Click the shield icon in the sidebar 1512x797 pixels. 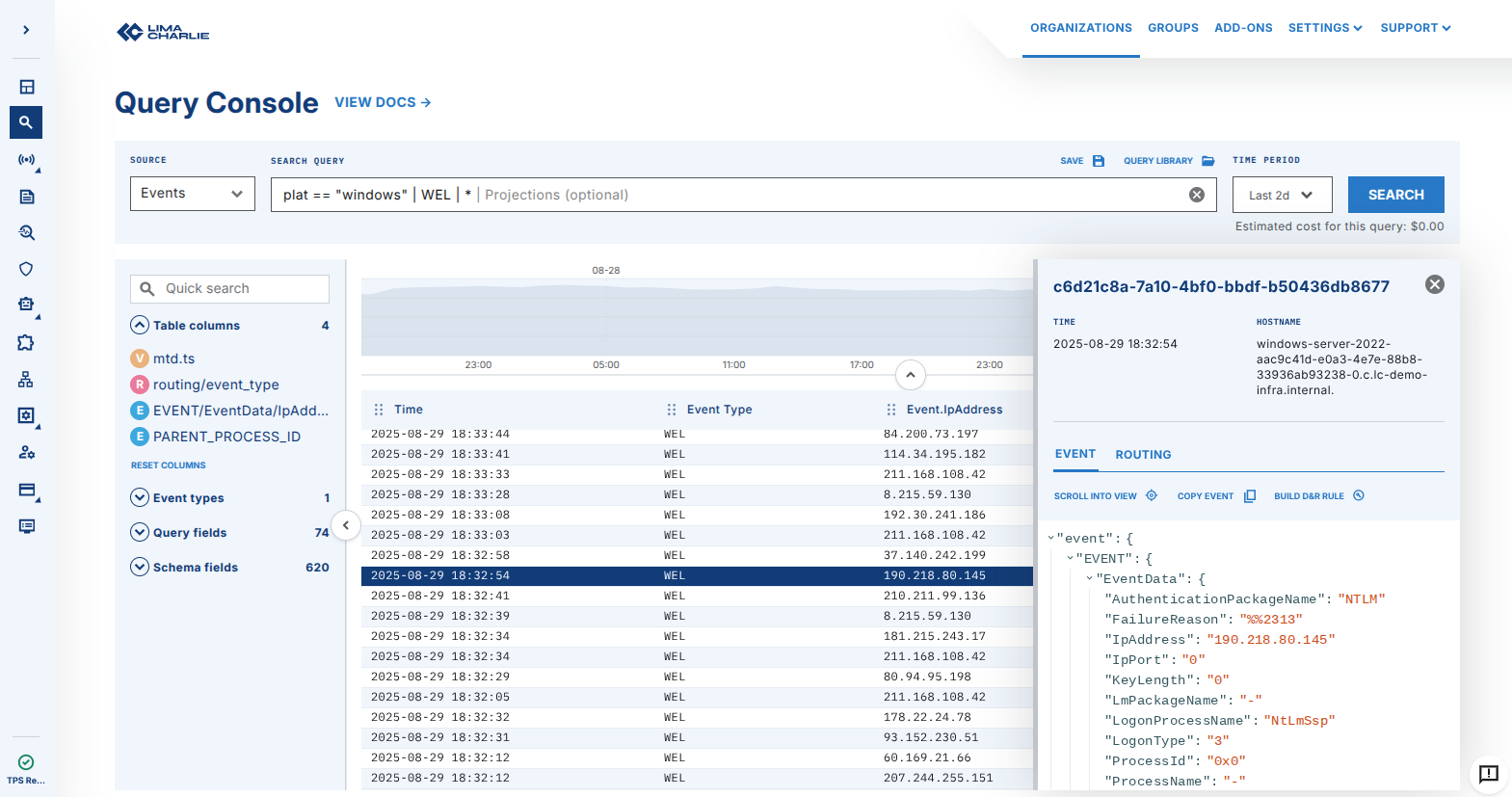click(x=26, y=269)
